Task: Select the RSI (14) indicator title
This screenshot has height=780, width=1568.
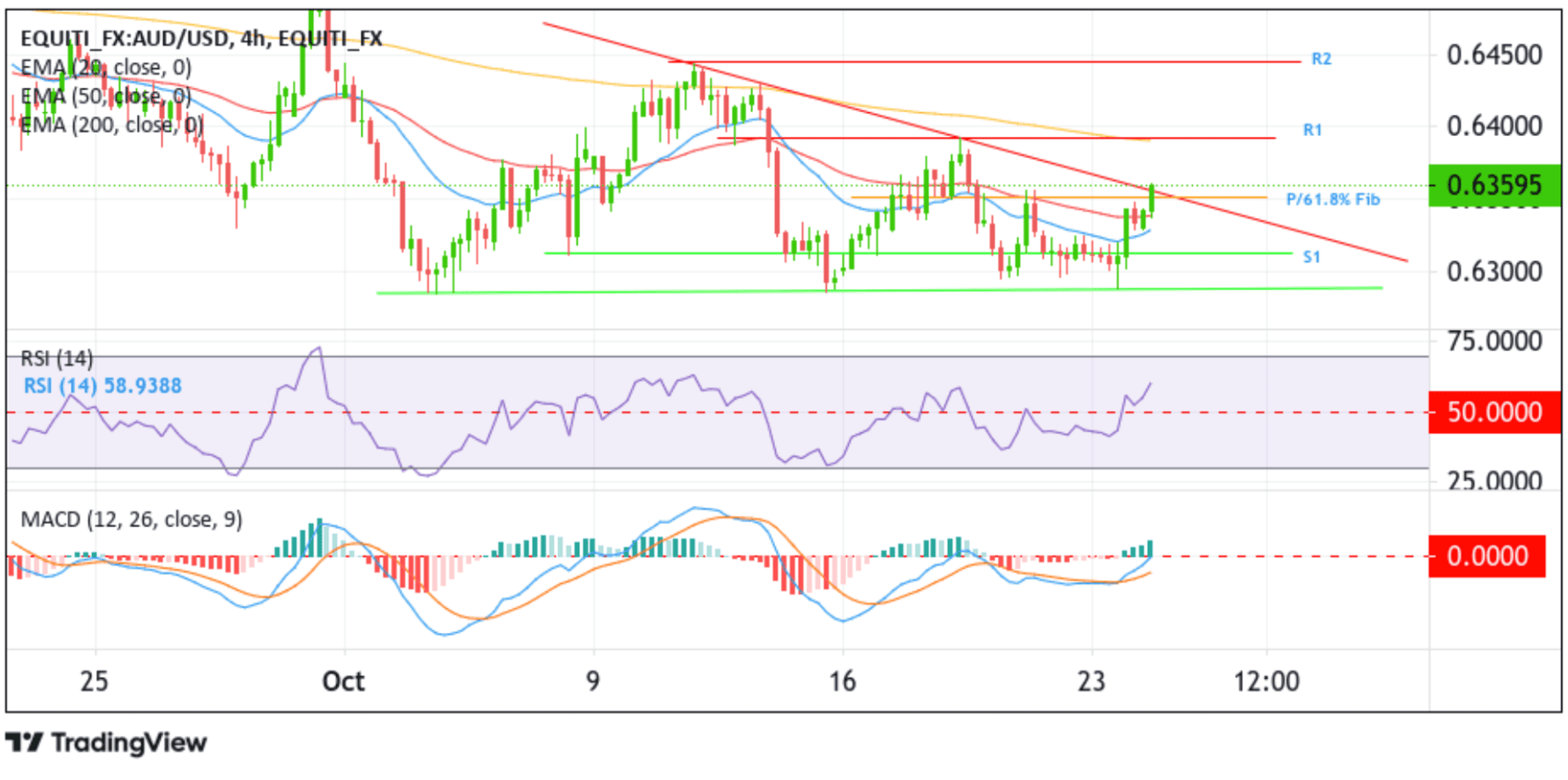Action: point(57,358)
